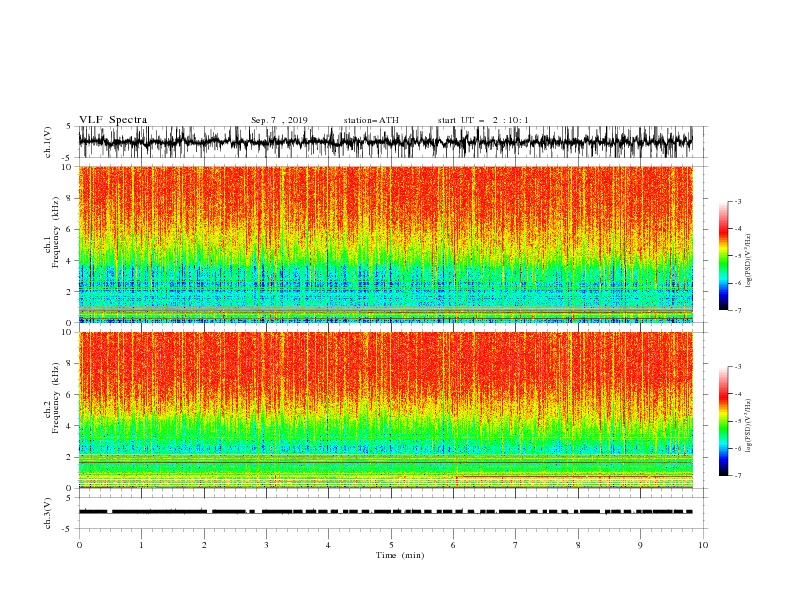Click the ch.1 color bar "log(PSD)" label
The height and width of the screenshot is (612, 792).
pos(749,261)
